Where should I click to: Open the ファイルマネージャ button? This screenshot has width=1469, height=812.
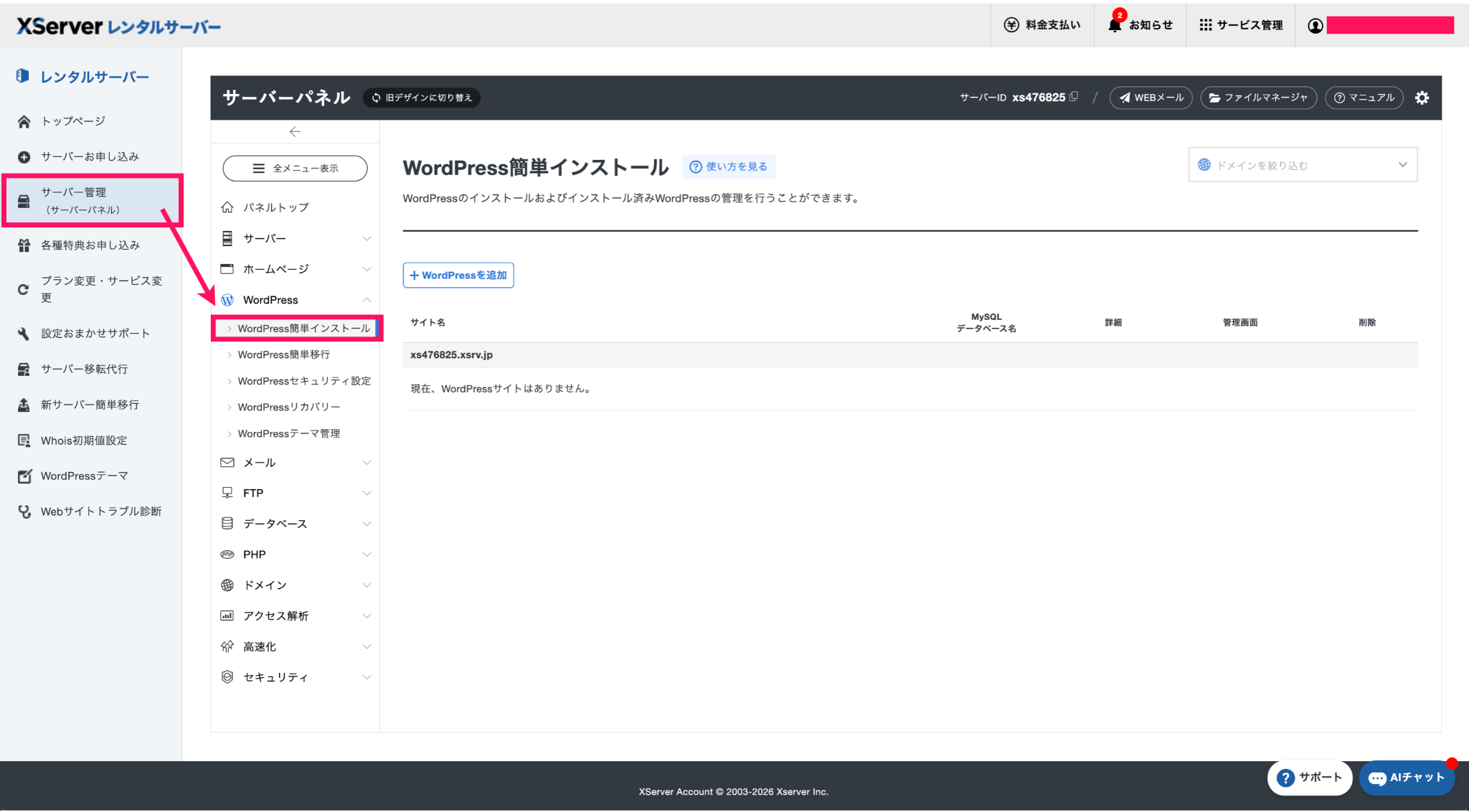click(x=1259, y=98)
